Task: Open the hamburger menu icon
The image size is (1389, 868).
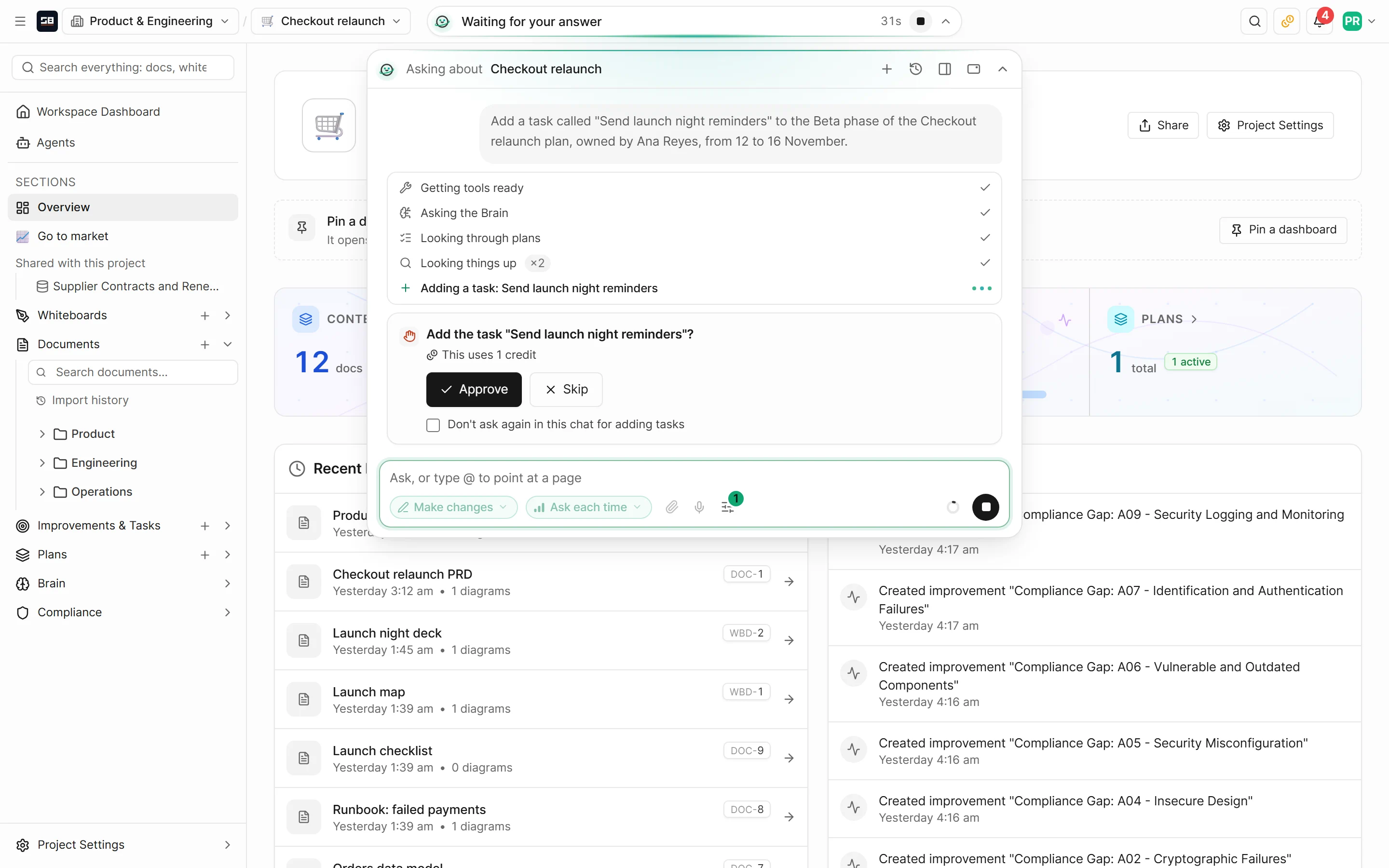Action: coord(20,21)
